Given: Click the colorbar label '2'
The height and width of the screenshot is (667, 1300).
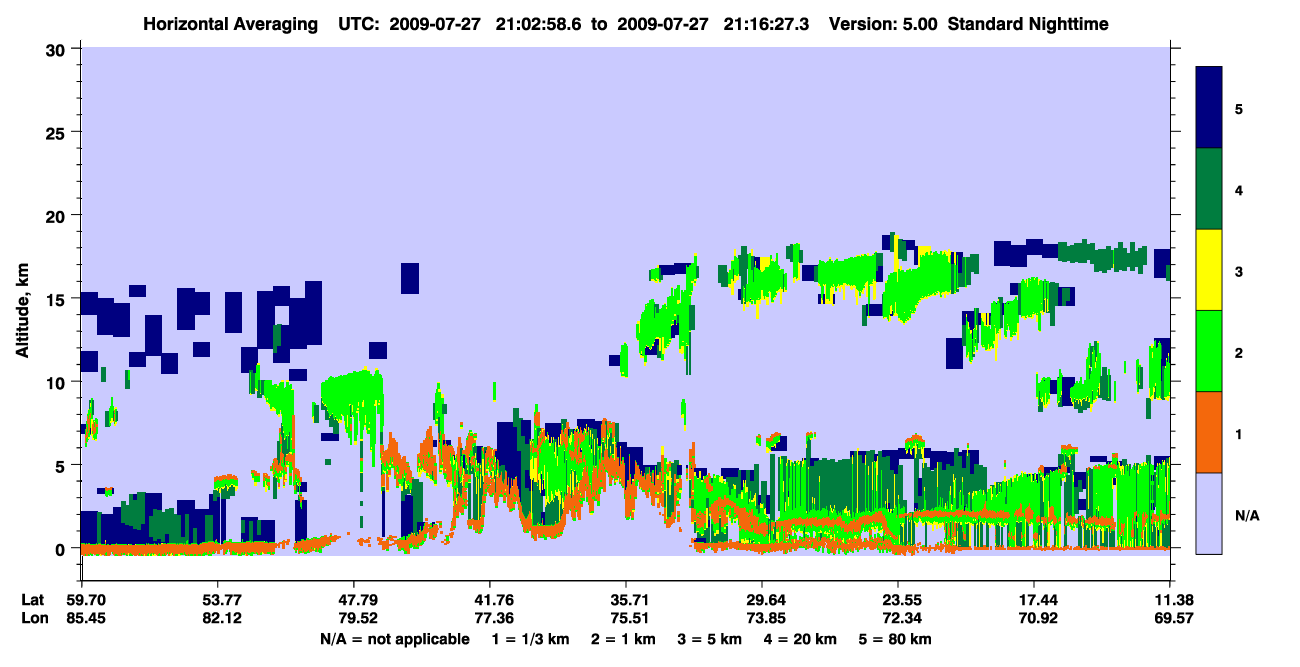Looking at the screenshot, I should pyautogui.click(x=1239, y=352).
